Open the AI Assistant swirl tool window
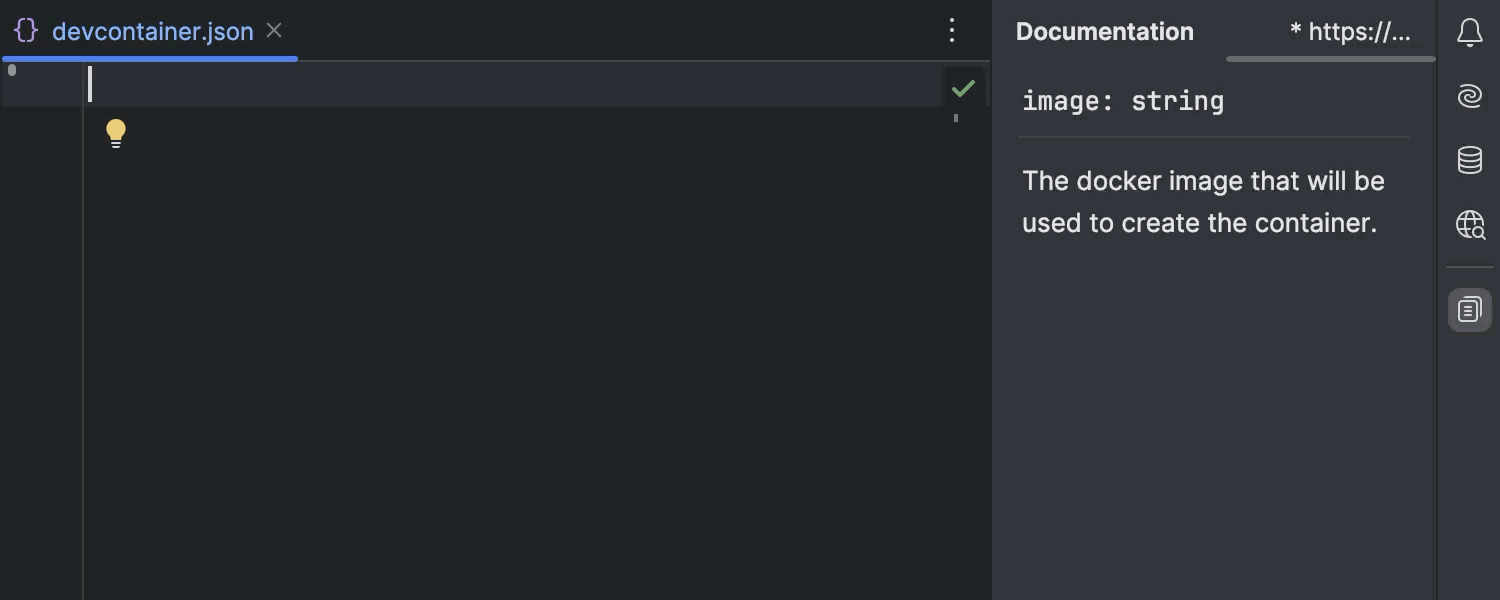Viewport: 1500px width, 600px height. (1469, 96)
